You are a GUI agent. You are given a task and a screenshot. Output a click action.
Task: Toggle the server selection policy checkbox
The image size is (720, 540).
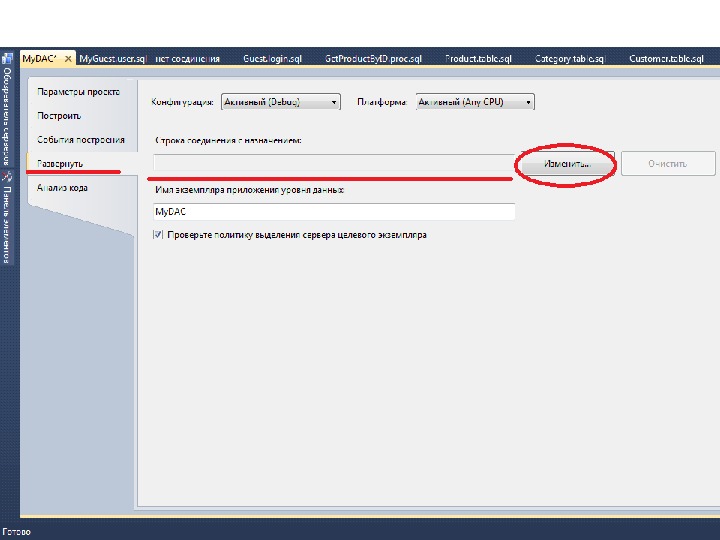point(158,235)
